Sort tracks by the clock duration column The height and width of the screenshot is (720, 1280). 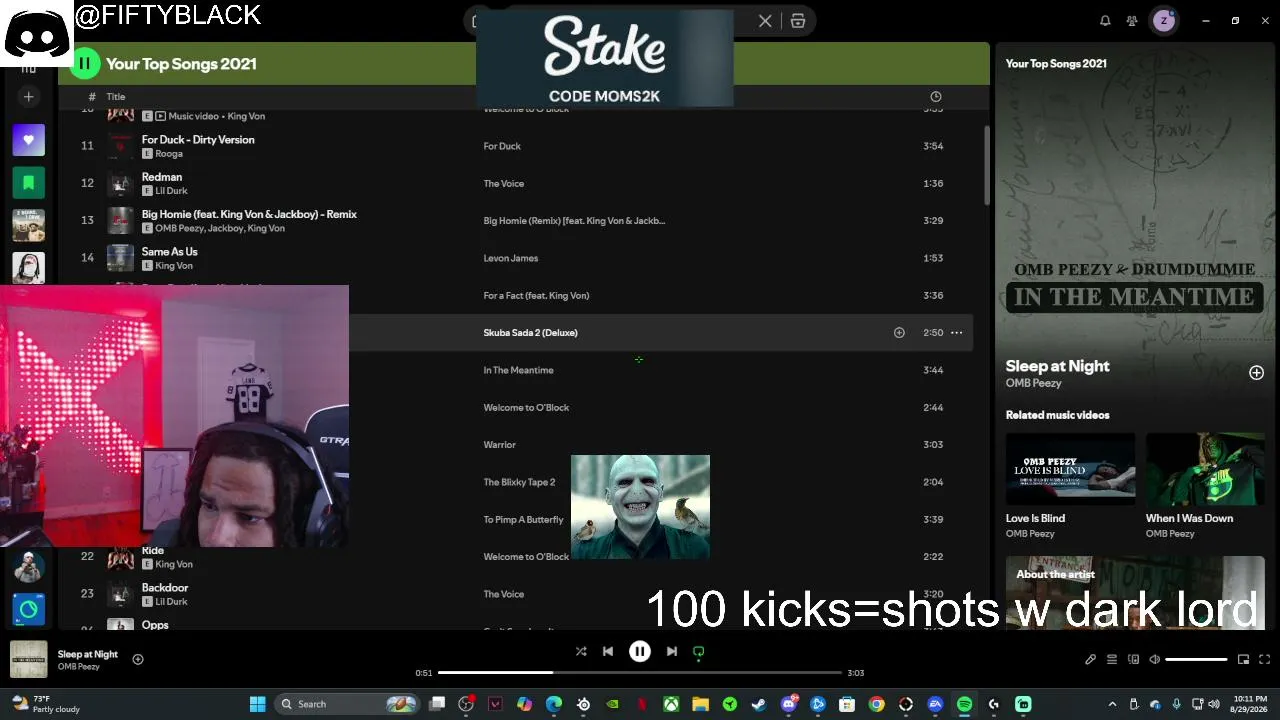click(935, 97)
